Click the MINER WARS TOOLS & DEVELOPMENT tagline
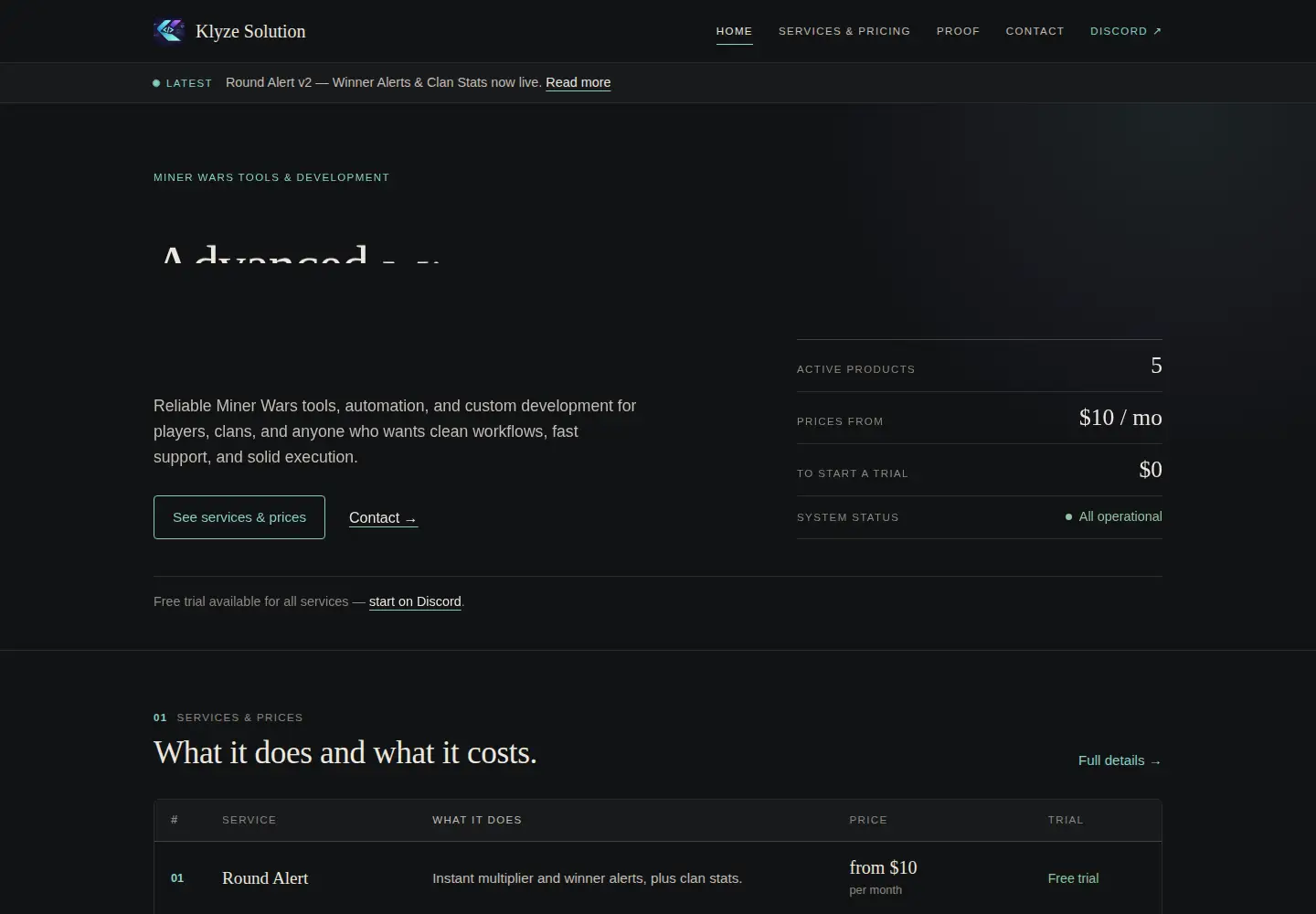This screenshot has height=914, width=1316. point(271,177)
